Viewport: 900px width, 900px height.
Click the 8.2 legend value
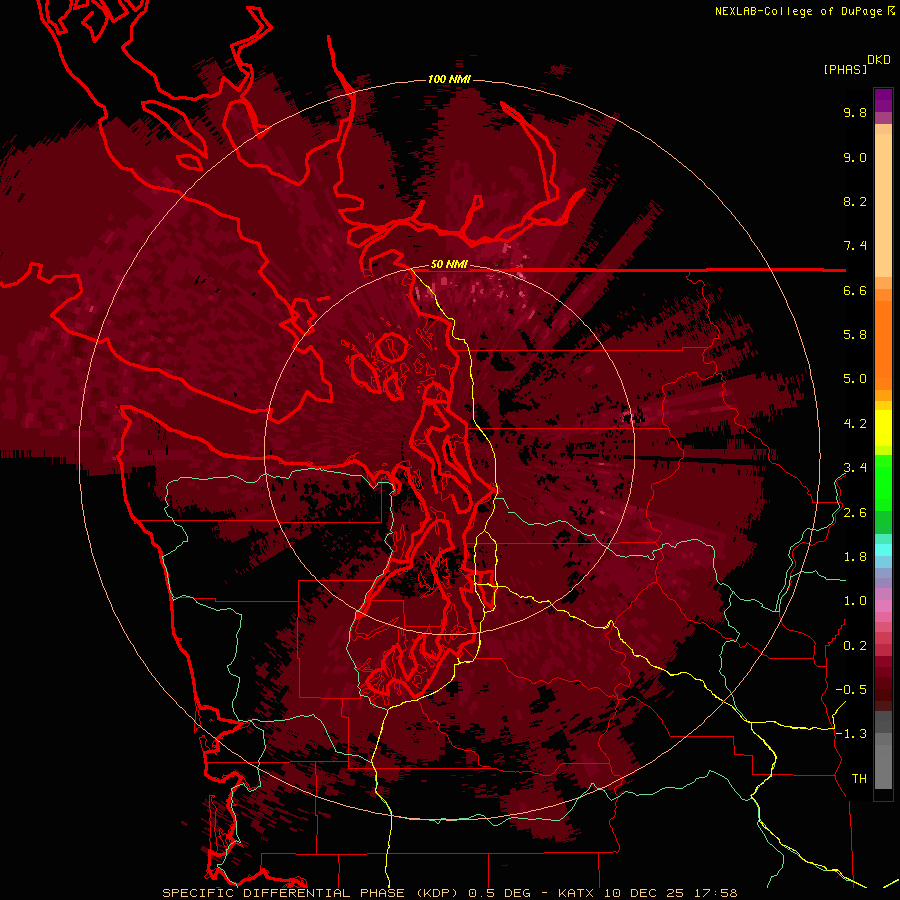[x=855, y=201]
